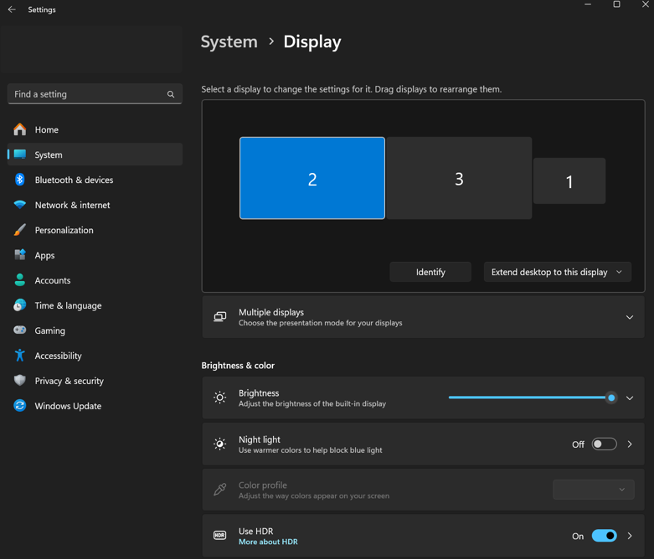This screenshot has width=654, height=560.
Task: Click the Windows Update icon
Action: [x=19, y=406]
